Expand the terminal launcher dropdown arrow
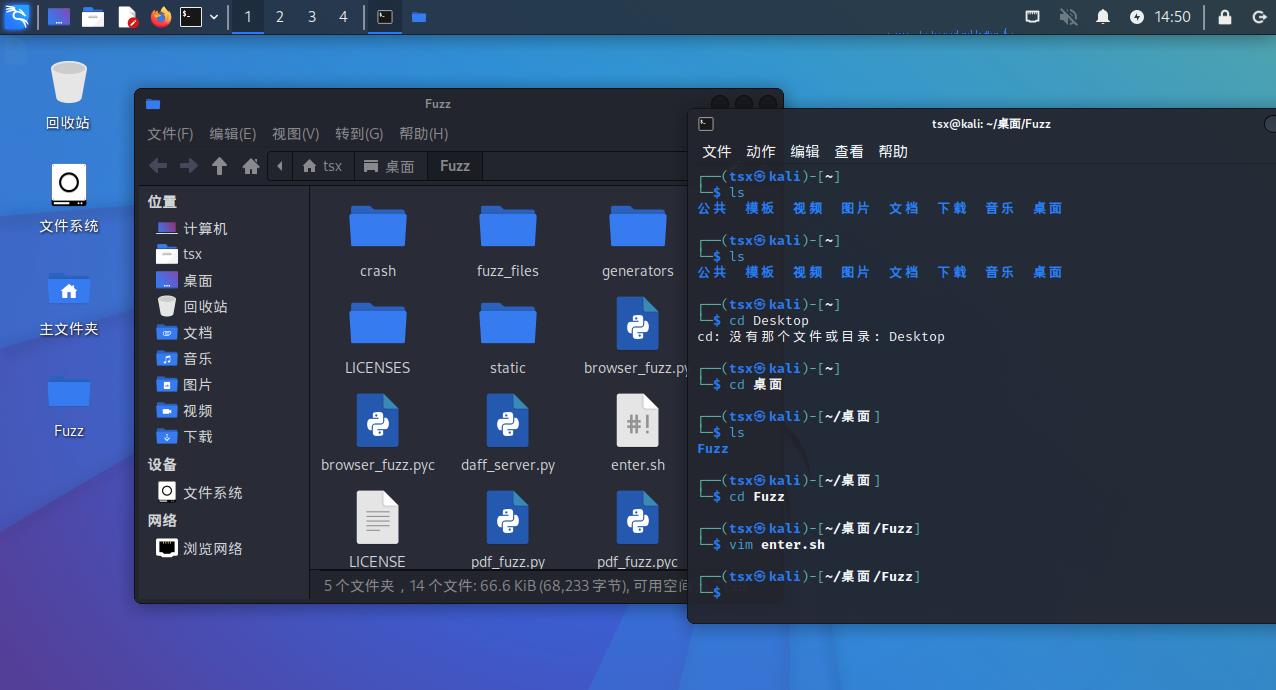Screen dimensions: 1276x690 coord(214,17)
